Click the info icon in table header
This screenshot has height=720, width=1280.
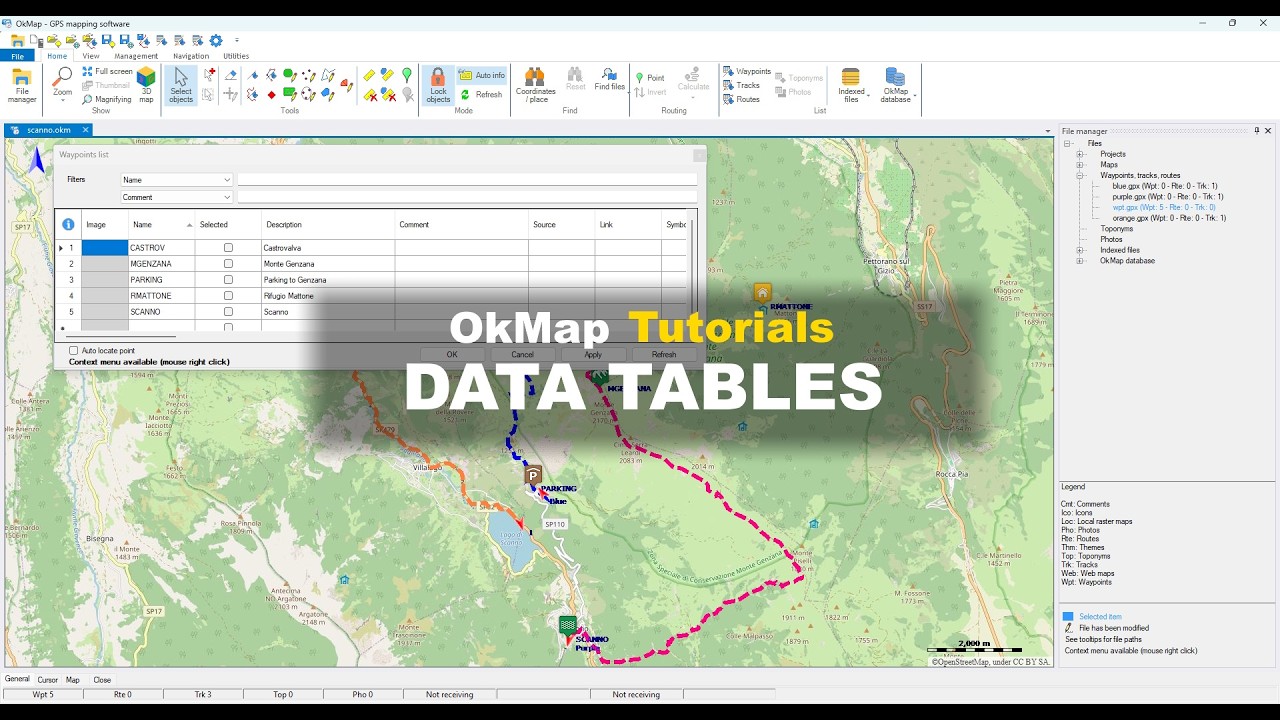68,225
